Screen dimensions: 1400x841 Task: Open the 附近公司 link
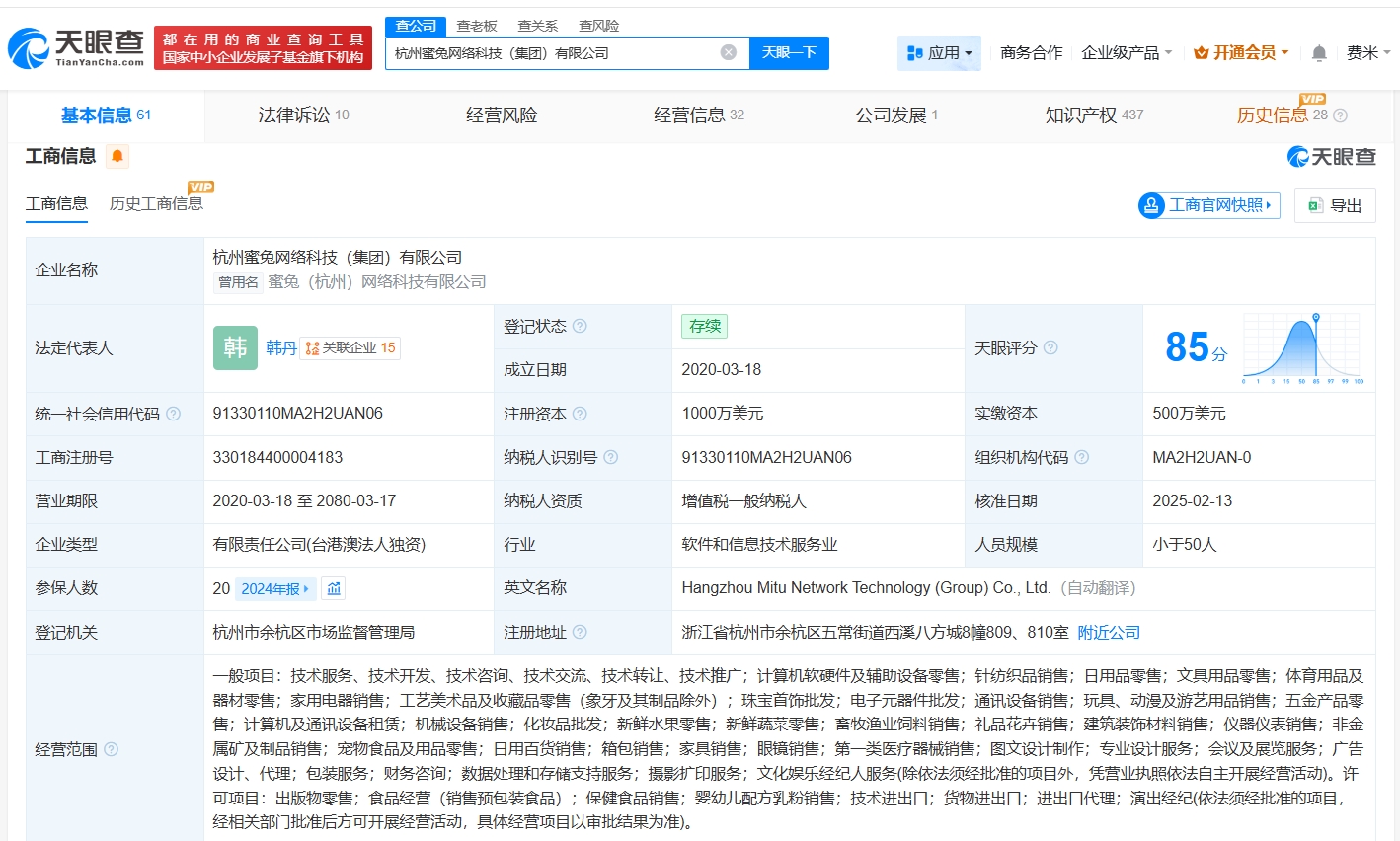tap(1108, 632)
